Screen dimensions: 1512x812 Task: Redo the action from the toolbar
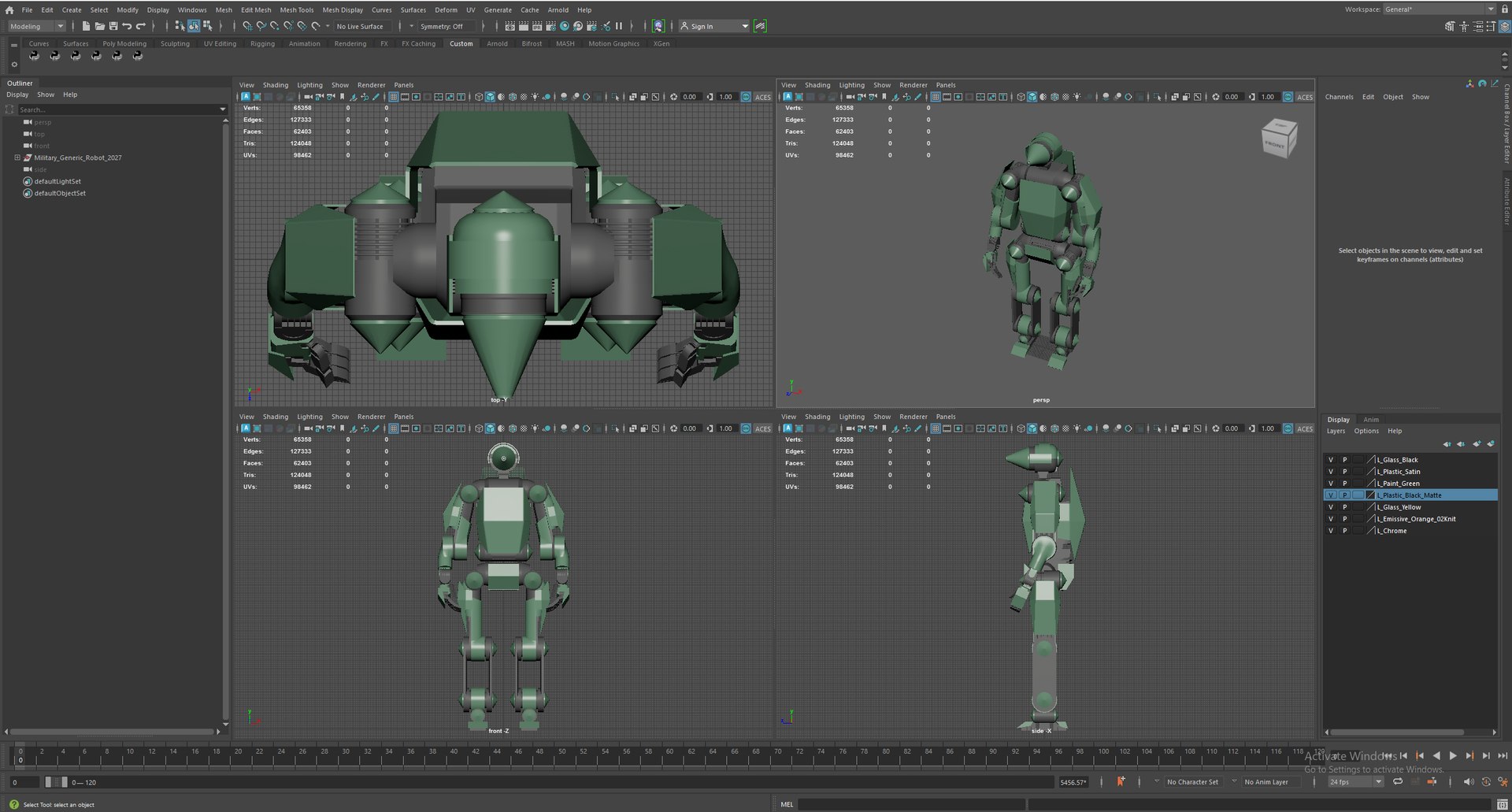point(141,26)
